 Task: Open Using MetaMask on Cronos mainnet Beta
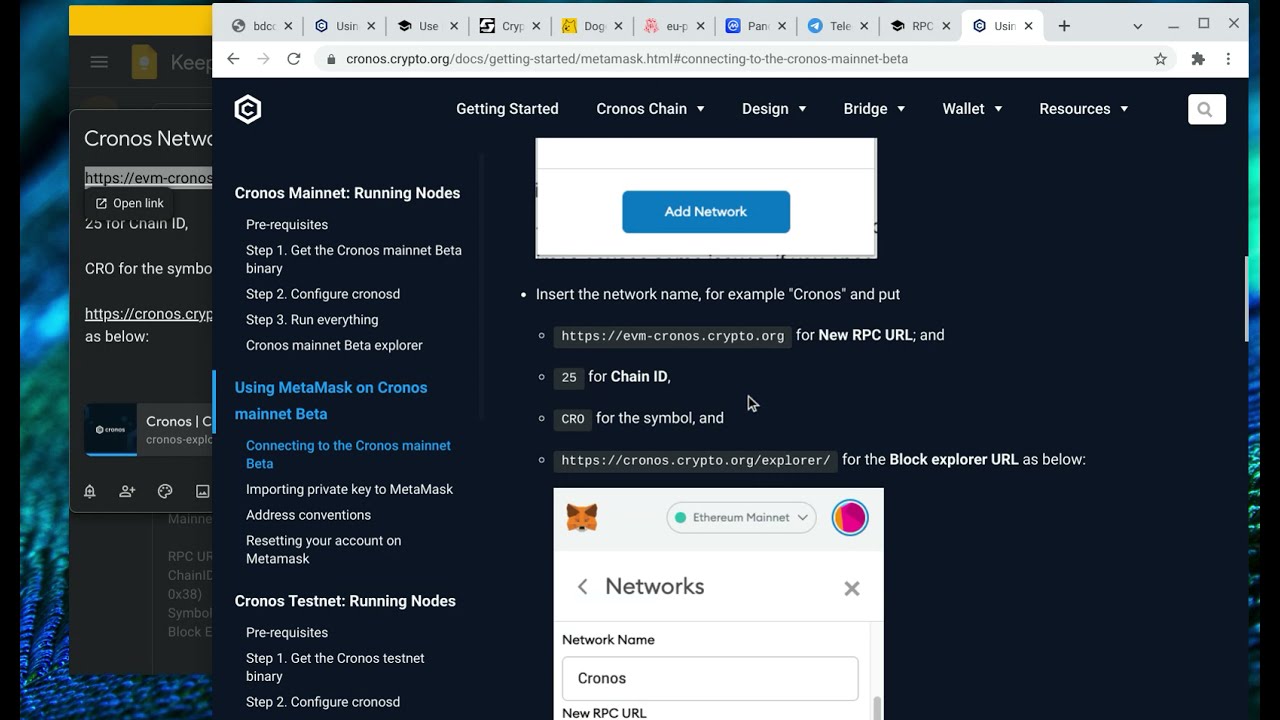point(331,400)
